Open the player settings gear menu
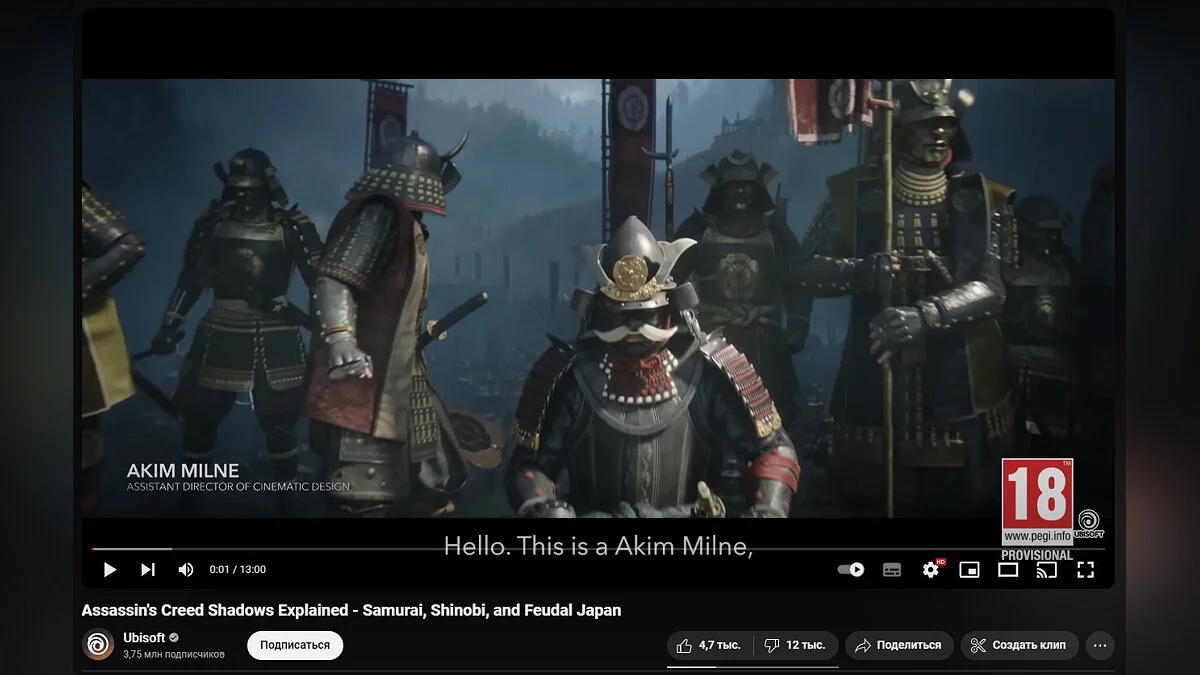Image resolution: width=1200 pixels, height=675 pixels. pyautogui.click(x=931, y=569)
